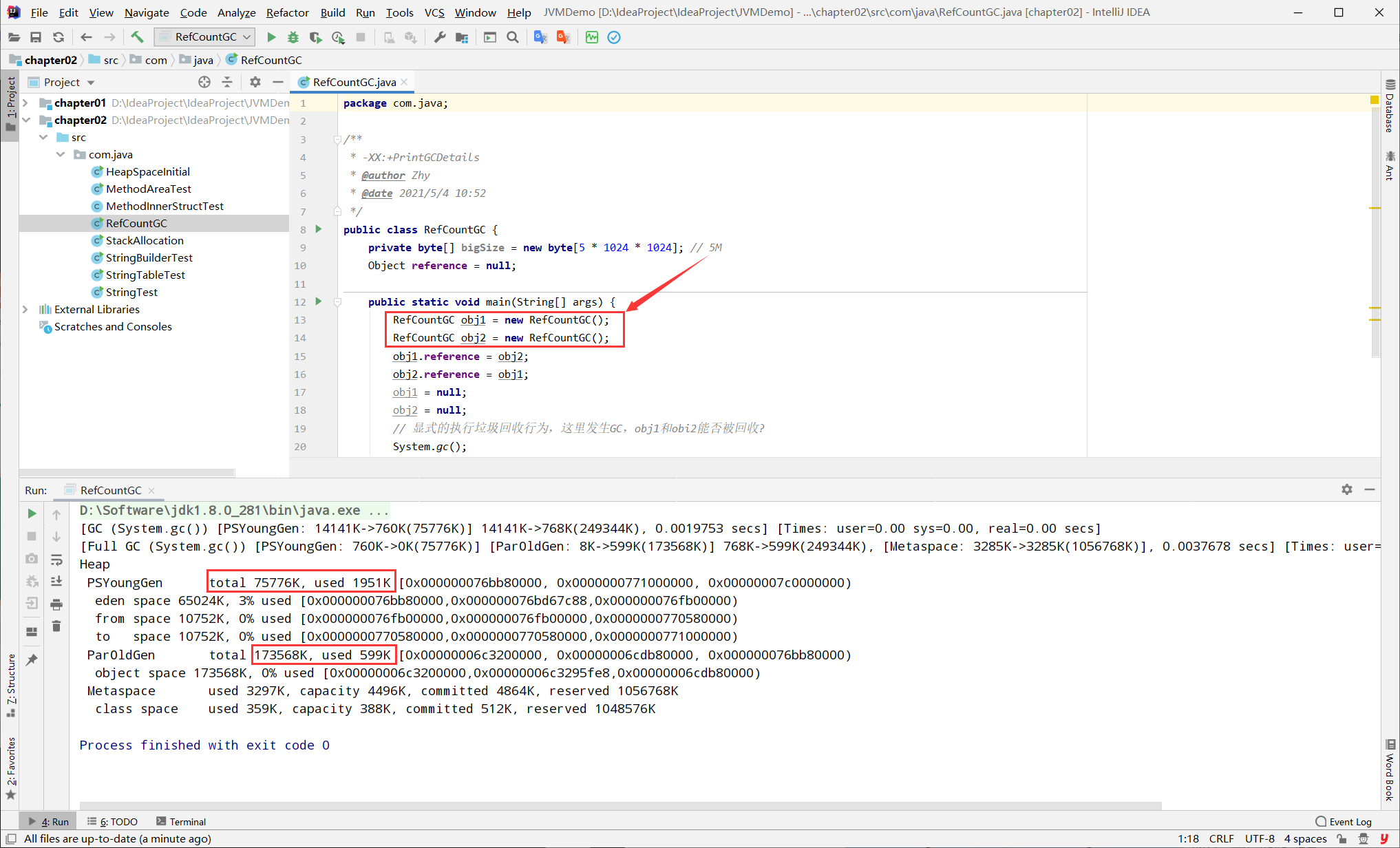Expand the External Libraries node

[x=25, y=310]
